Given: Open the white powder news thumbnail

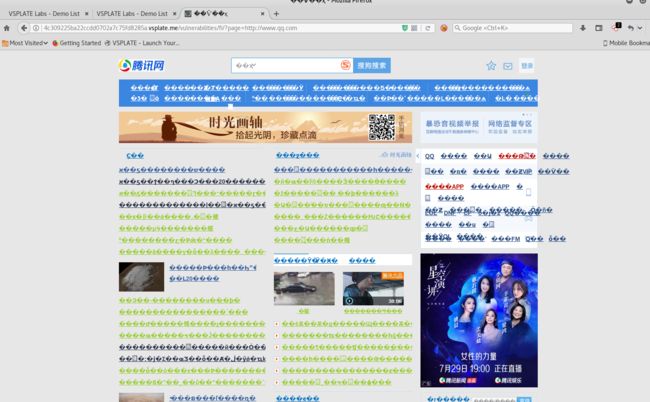Looking at the screenshot, I should pyautogui.click(x=141, y=276).
